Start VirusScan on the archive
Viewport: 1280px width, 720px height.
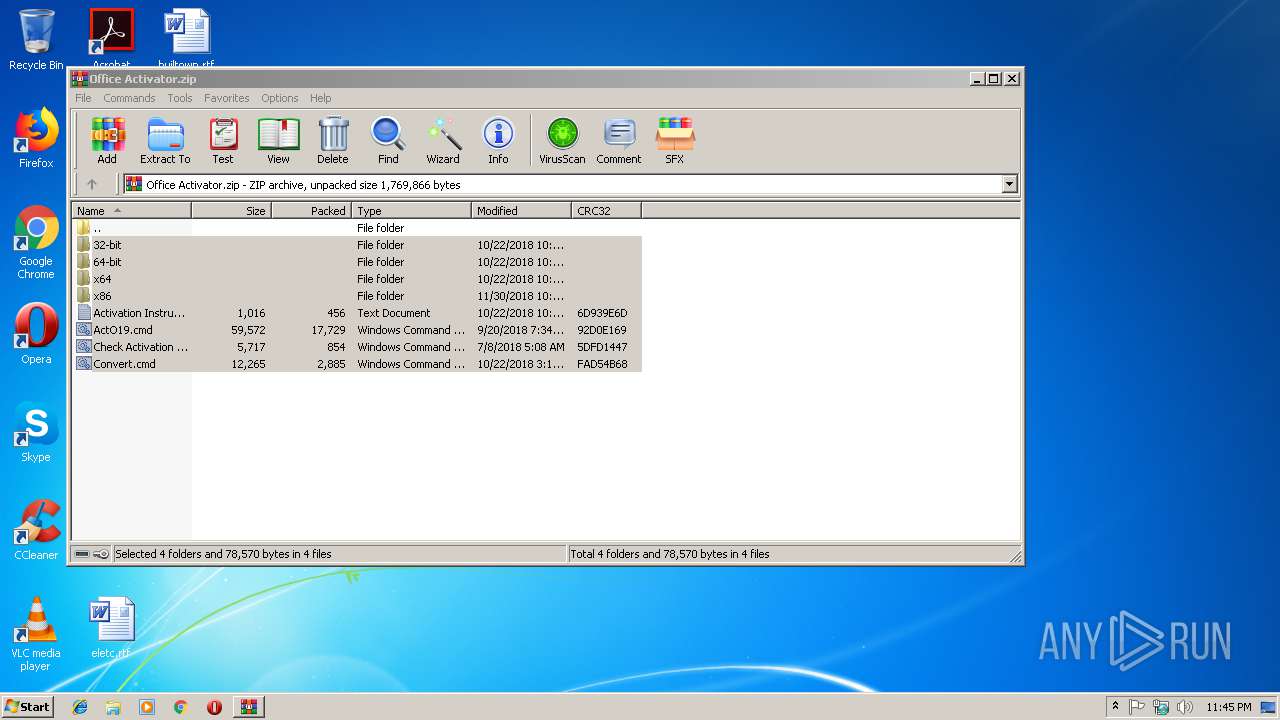(x=562, y=141)
